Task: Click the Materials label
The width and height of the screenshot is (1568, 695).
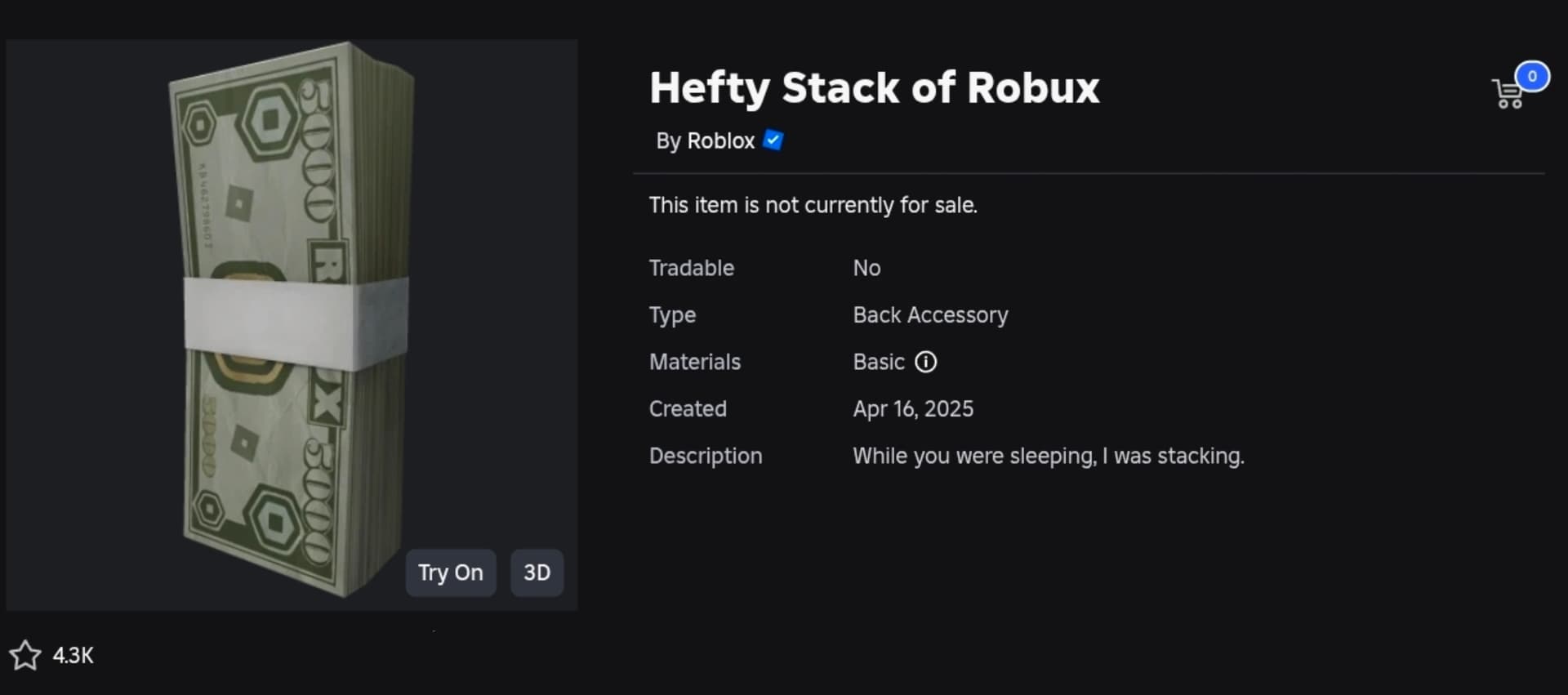Action: [x=694, y=362]
